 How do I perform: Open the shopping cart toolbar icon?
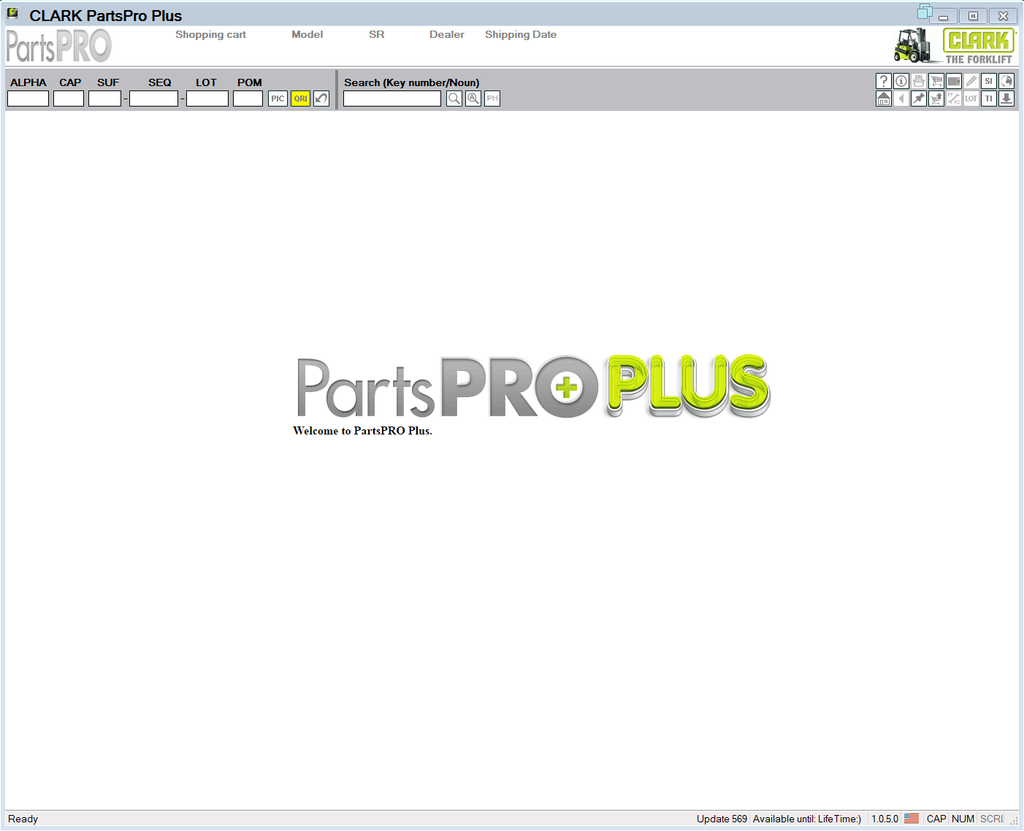[936, 81]
